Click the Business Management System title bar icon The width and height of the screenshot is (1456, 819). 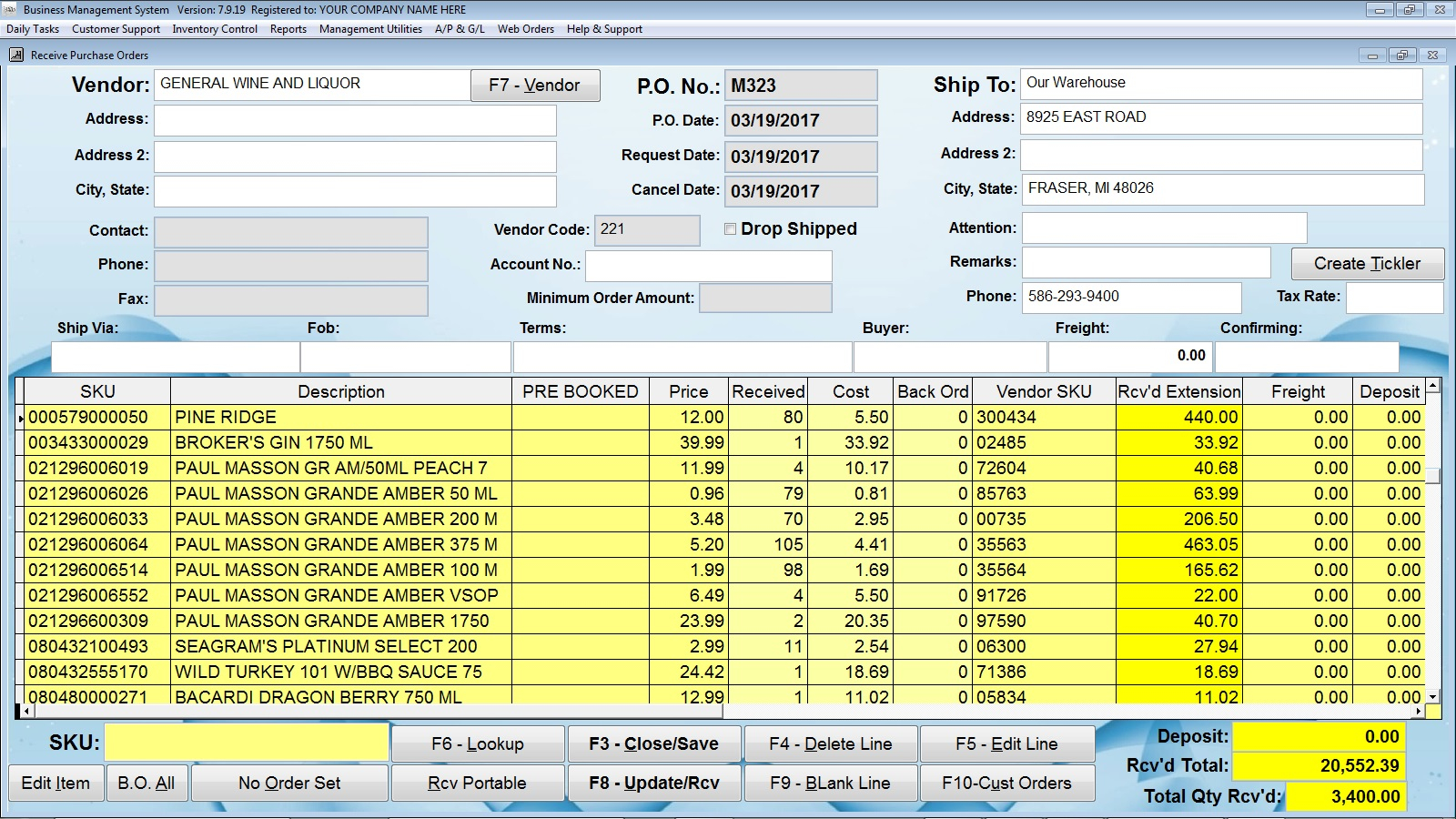pos(11,10)
